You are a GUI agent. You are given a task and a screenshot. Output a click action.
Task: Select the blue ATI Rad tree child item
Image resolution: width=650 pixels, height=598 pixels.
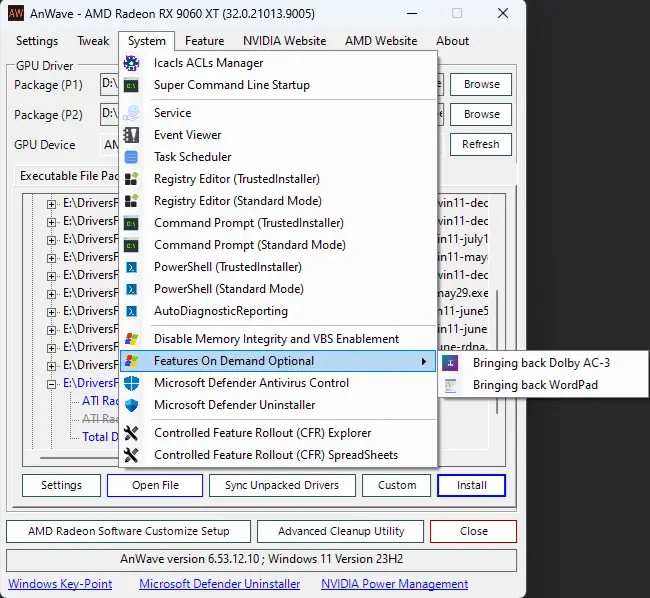coord(100,401)
